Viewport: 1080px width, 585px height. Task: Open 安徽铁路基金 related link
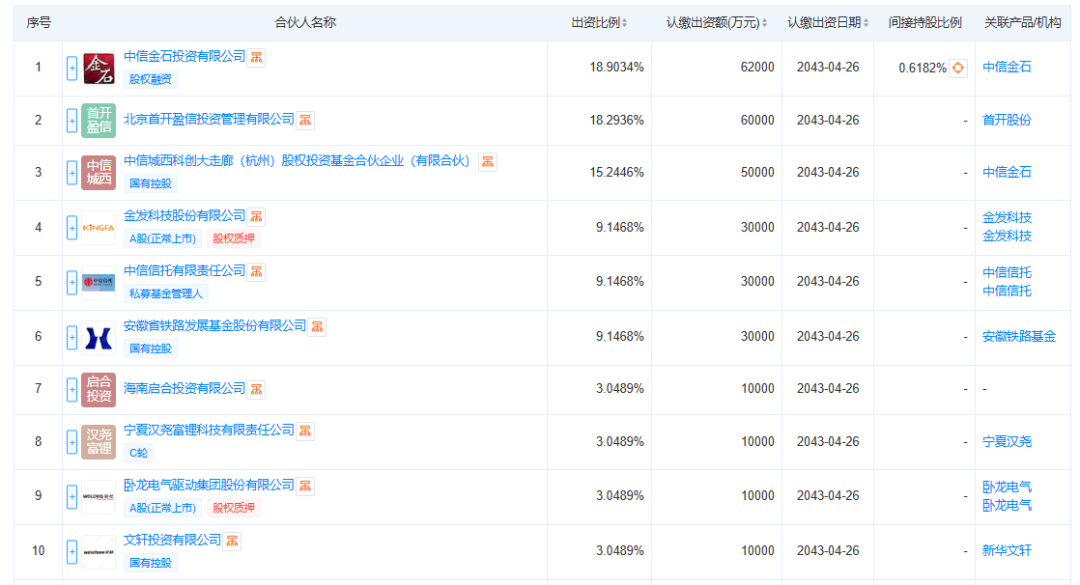pos(1019,336)
